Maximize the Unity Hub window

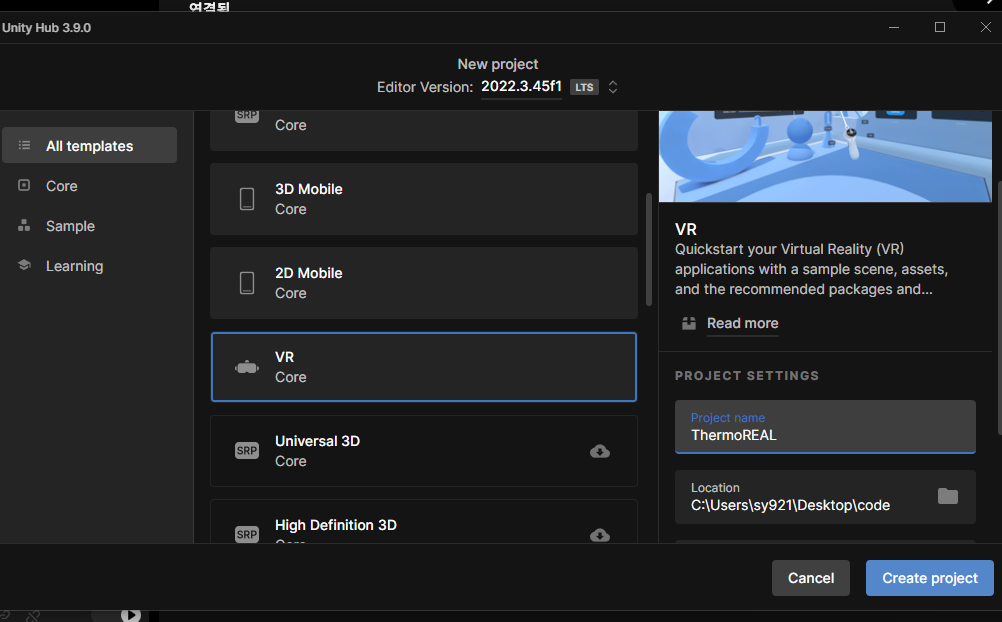pyautogui.click(x=940, y=27)
